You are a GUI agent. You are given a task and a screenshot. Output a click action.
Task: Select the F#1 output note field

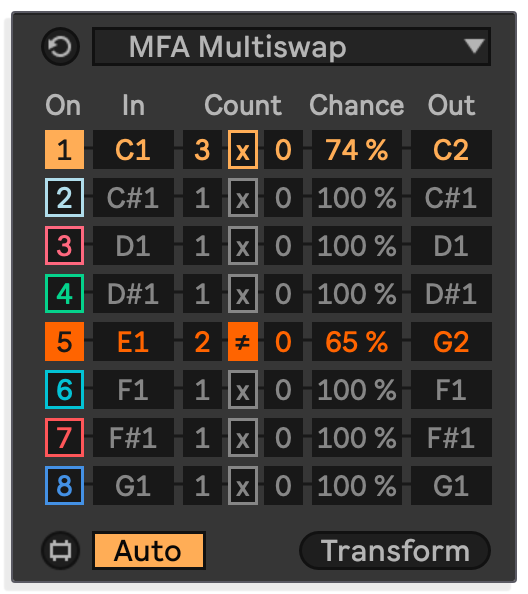[x=451, y=438]
